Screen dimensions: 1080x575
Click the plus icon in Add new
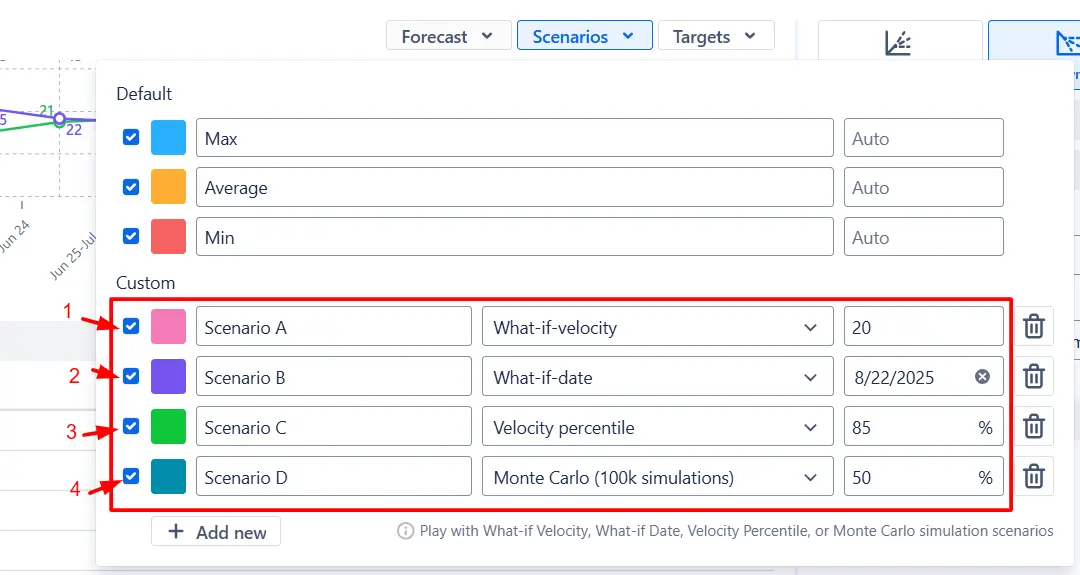pos(176,532)
